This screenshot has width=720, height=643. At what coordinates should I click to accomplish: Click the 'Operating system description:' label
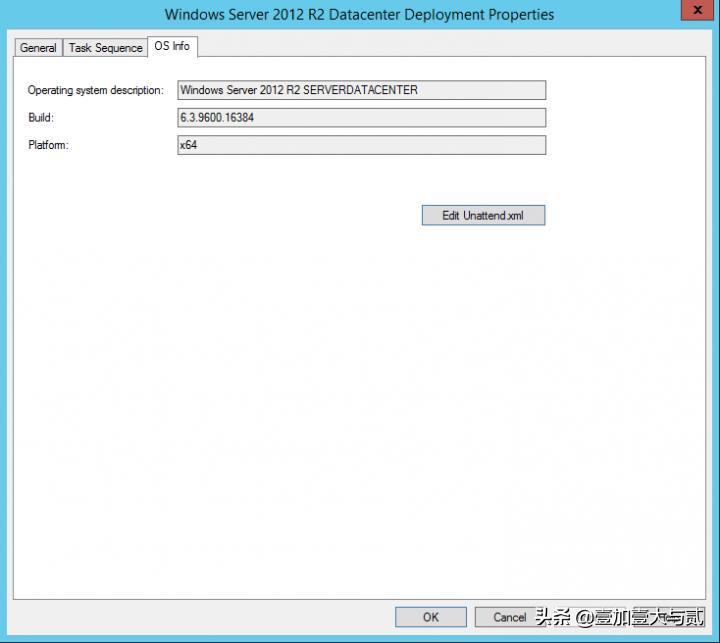coord(96,90)
